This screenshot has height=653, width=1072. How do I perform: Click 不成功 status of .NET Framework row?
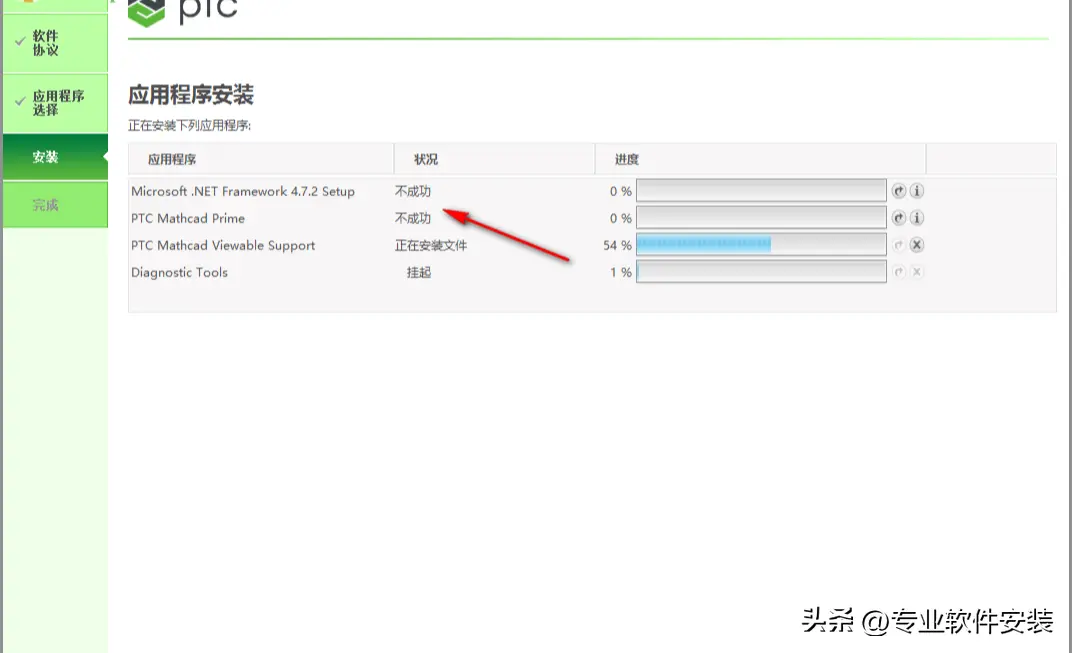[x=413, y=191]
